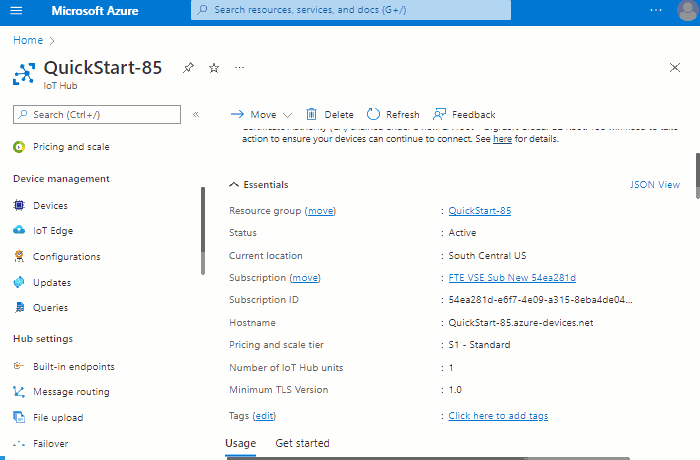This screenshot has height=460, width=700.
Task: Go to Home breadcrumb
Action: click(28, 40)
